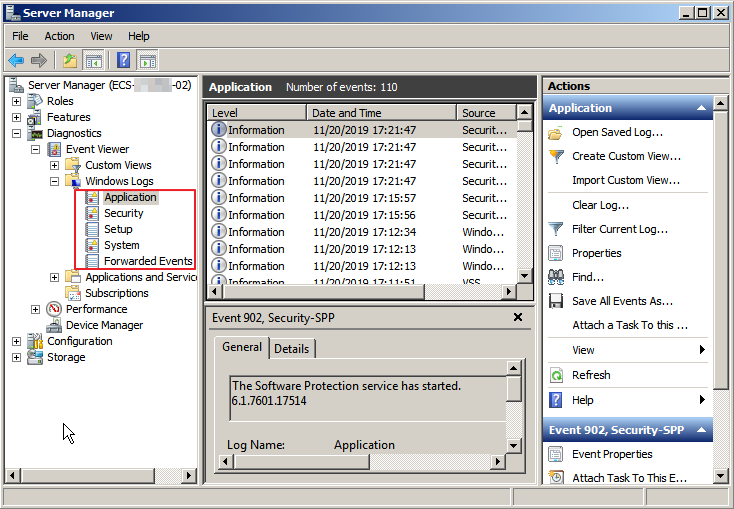Screen dimensions: 734x509
Task: Click the Back arrow toolbar icon
Action: point(16,61)
